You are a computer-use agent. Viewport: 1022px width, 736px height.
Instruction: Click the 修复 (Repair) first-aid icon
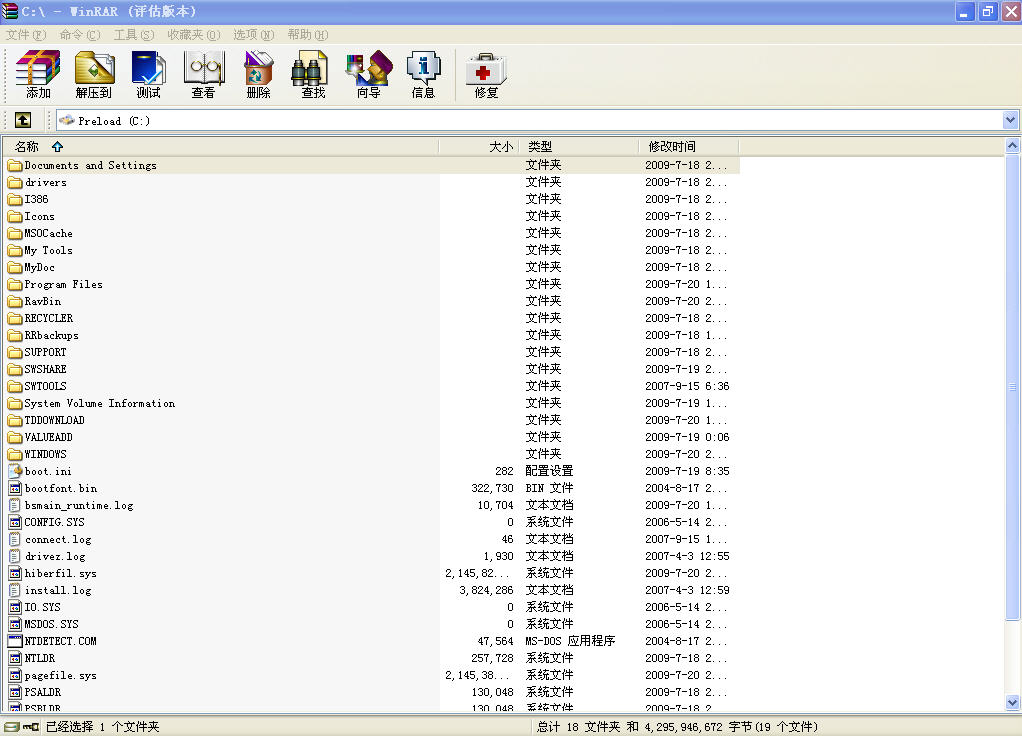coord(486,74)
